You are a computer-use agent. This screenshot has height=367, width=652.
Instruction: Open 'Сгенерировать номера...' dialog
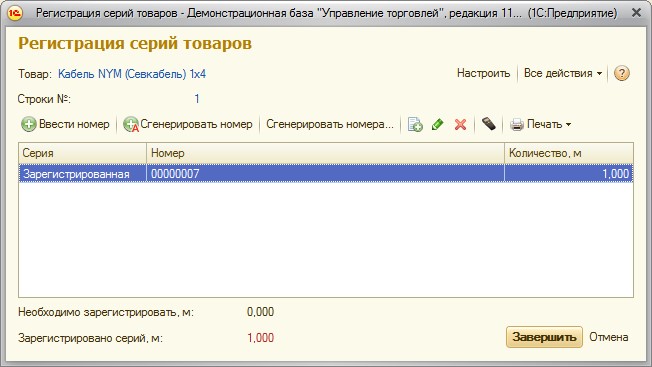pyautogui.click(x=330, y=124)
